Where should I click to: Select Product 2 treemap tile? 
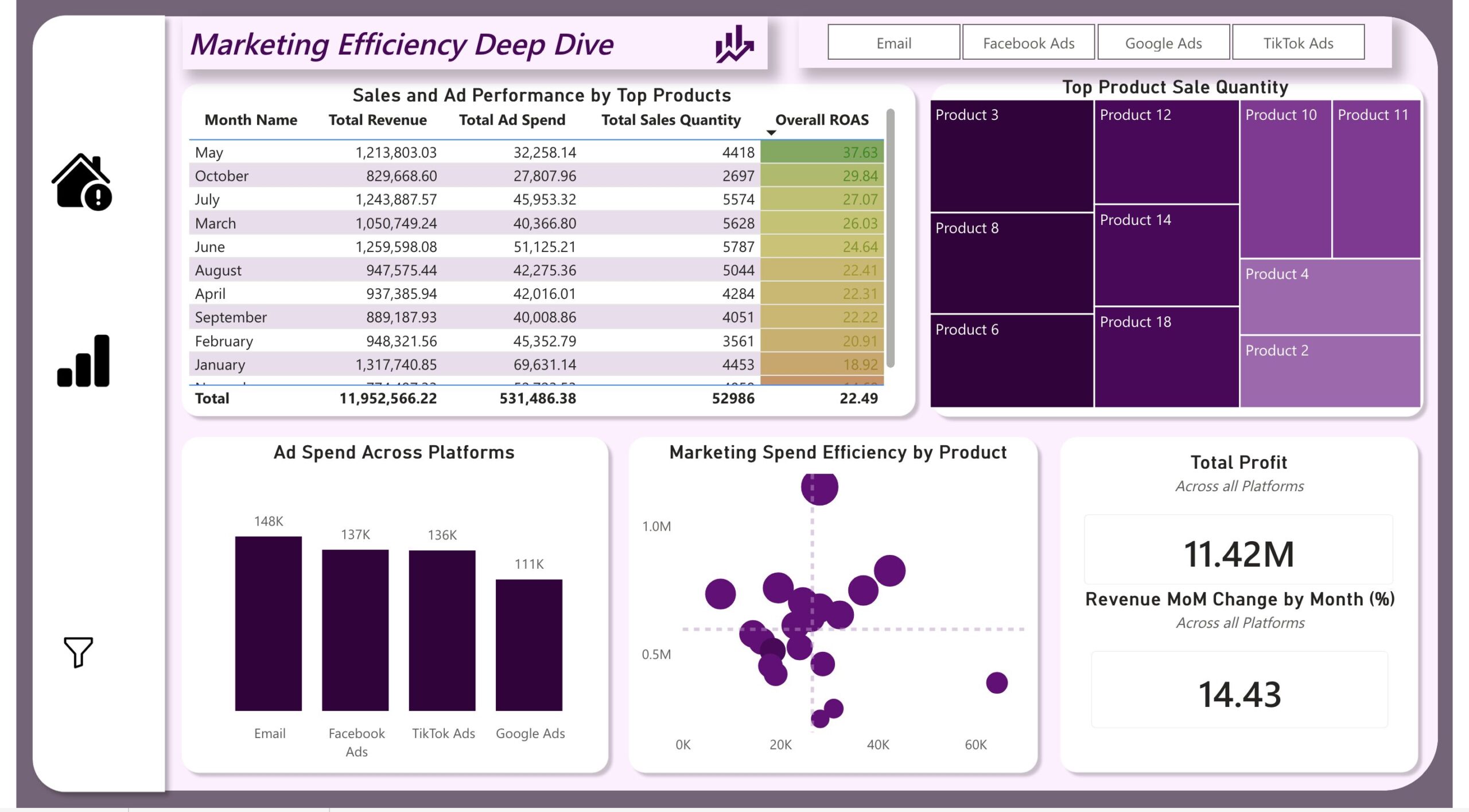click(1330, 371)
